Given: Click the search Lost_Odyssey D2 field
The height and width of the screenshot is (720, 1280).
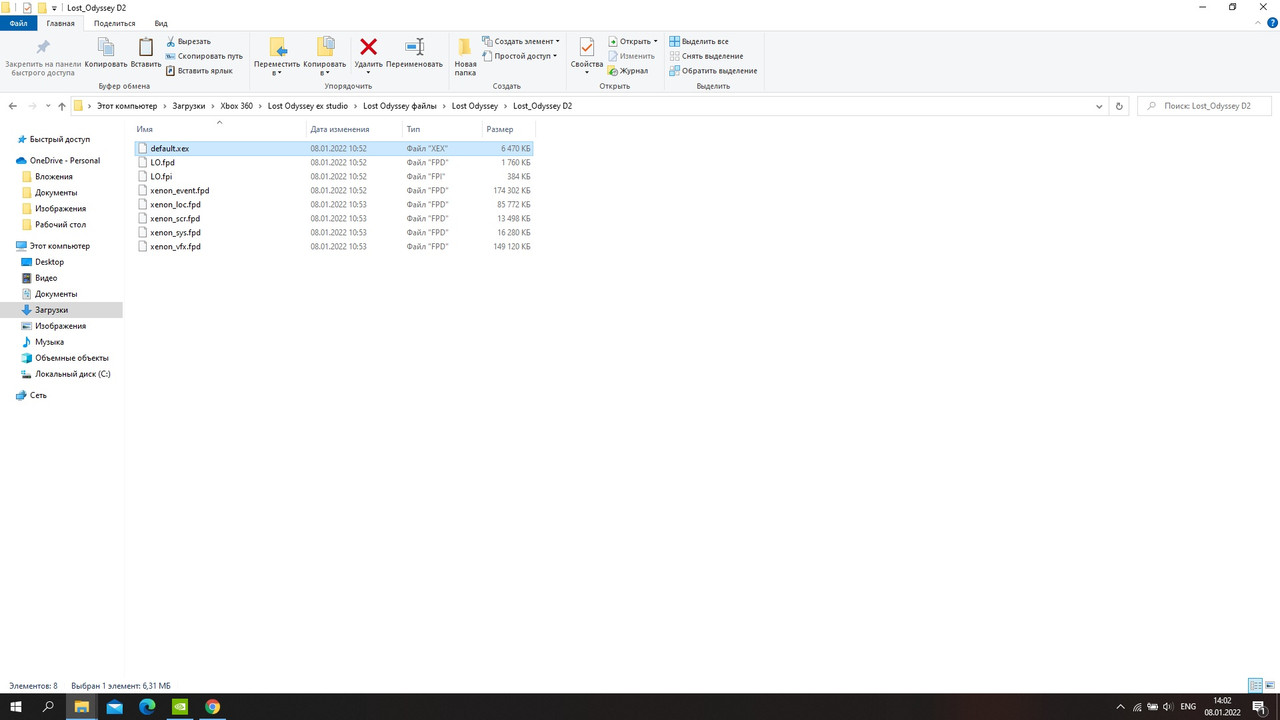Looking at the screenshot, I should [x=1204, y=106].
